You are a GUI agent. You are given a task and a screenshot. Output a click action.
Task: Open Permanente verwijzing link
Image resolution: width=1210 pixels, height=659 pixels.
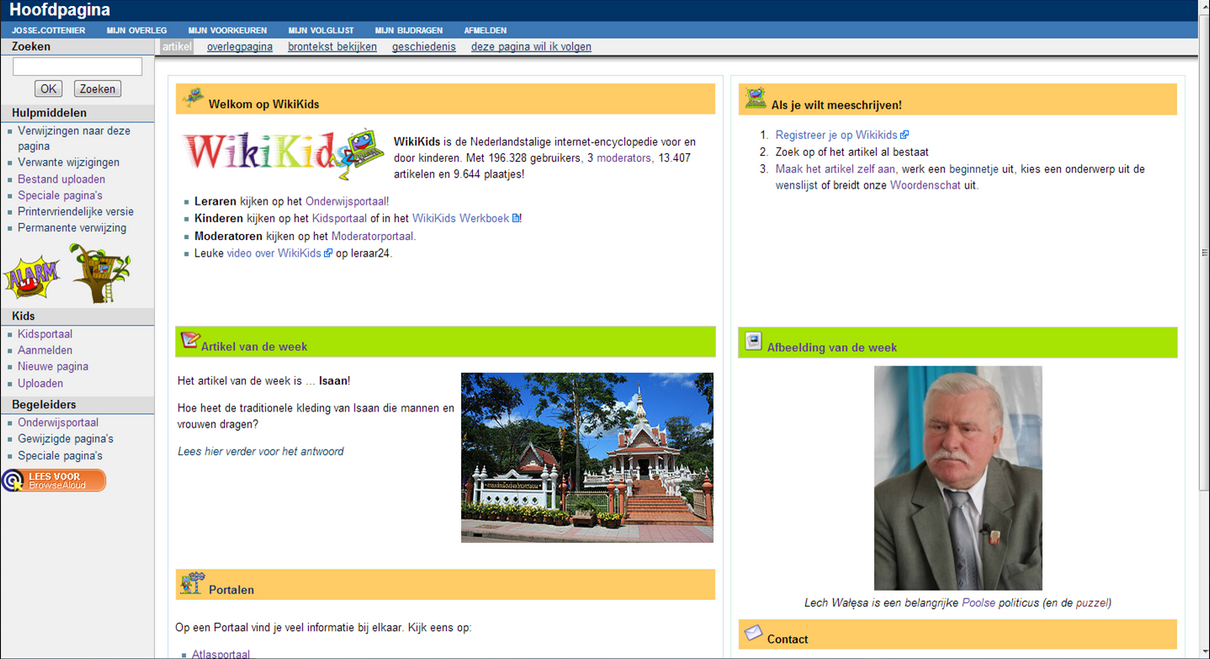click(x=72, y=228)
